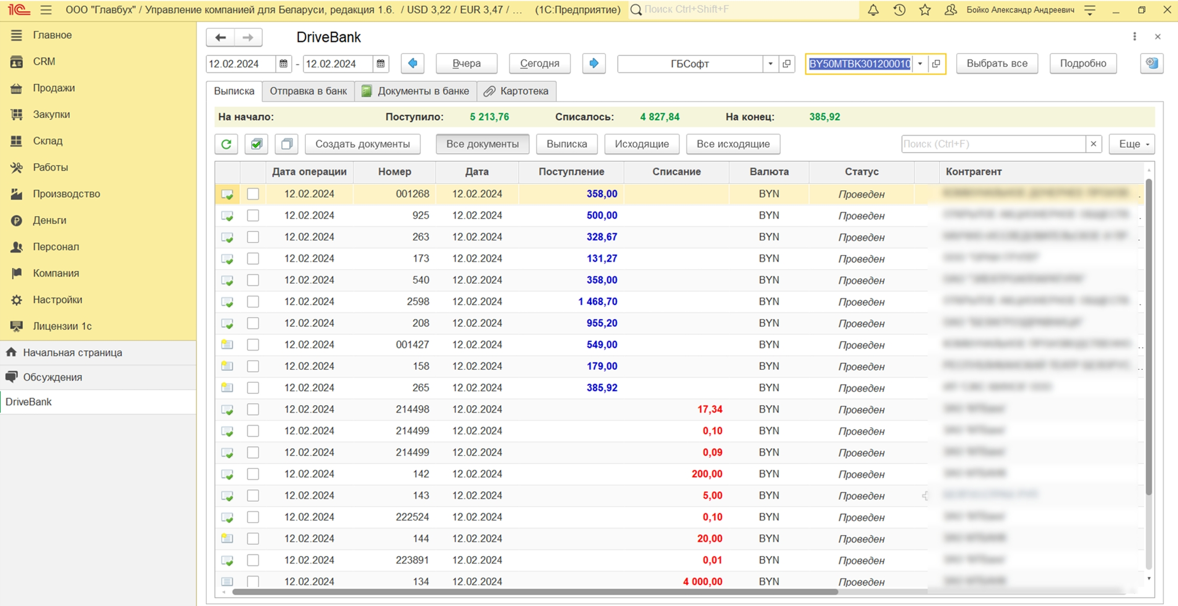Click settings icon at top right of form
The width and height of the screenshot is (1178, 606).
tap(1151, 64)
